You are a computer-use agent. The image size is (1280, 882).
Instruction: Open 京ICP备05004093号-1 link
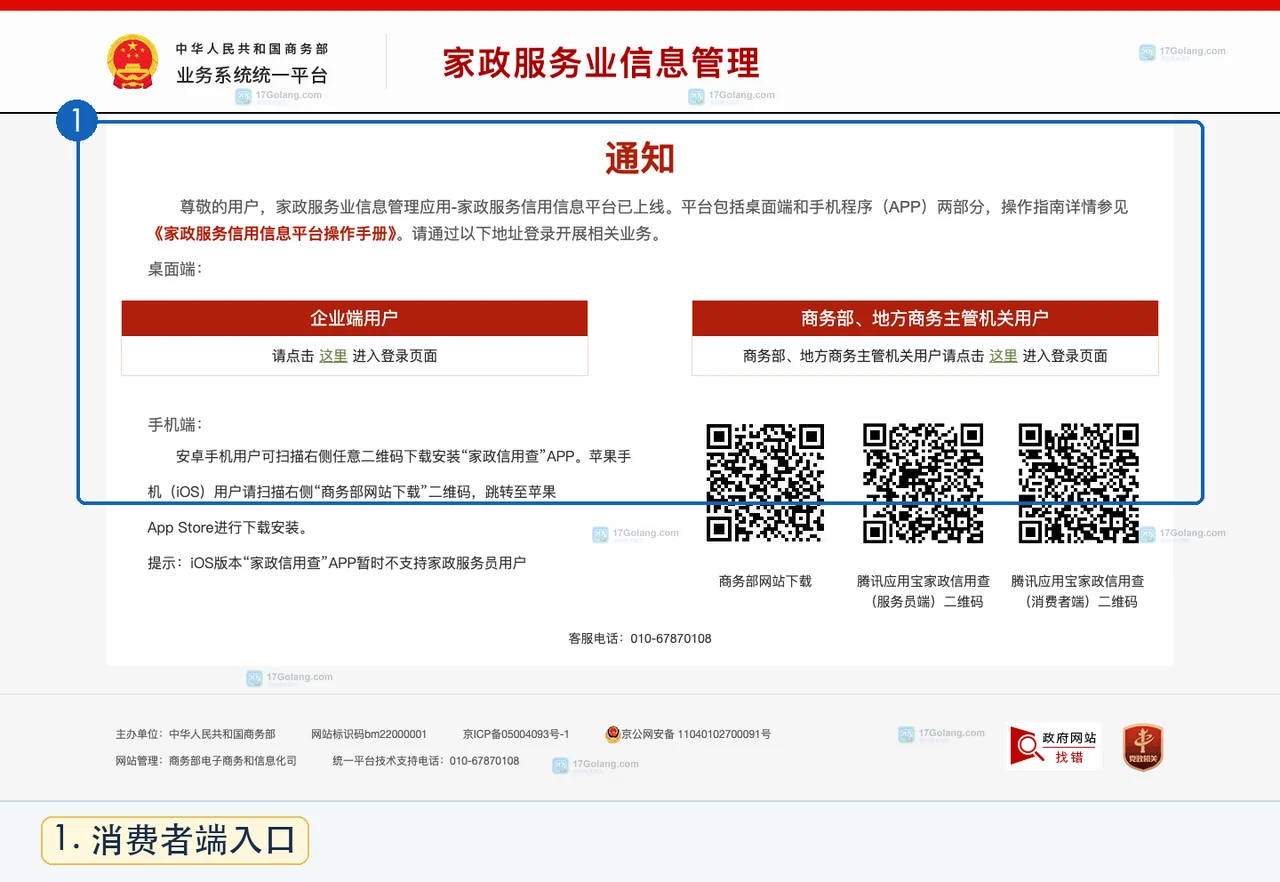[516, 734]
